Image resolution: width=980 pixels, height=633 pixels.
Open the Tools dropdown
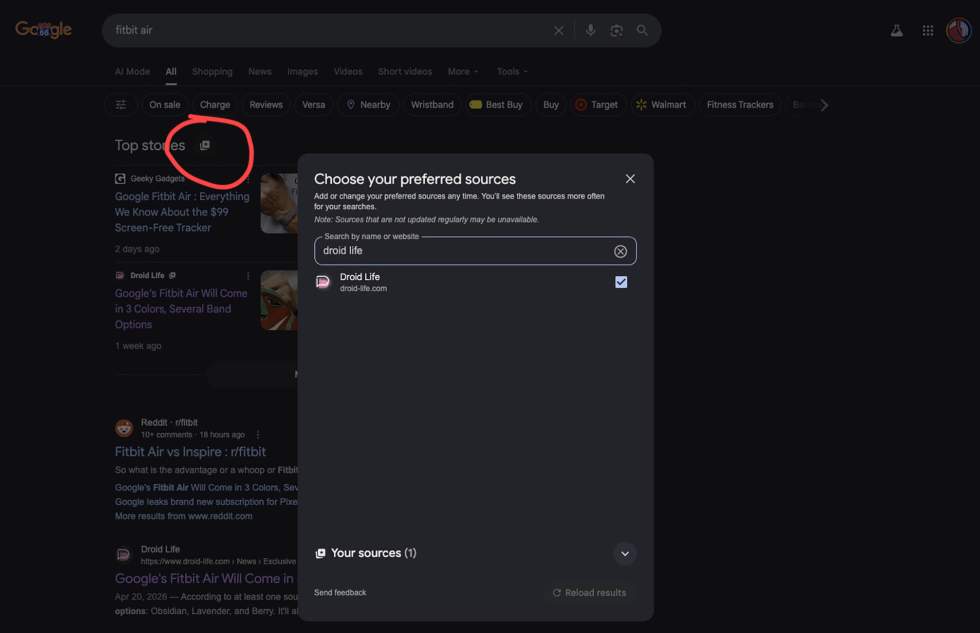(x=512, y=72)
